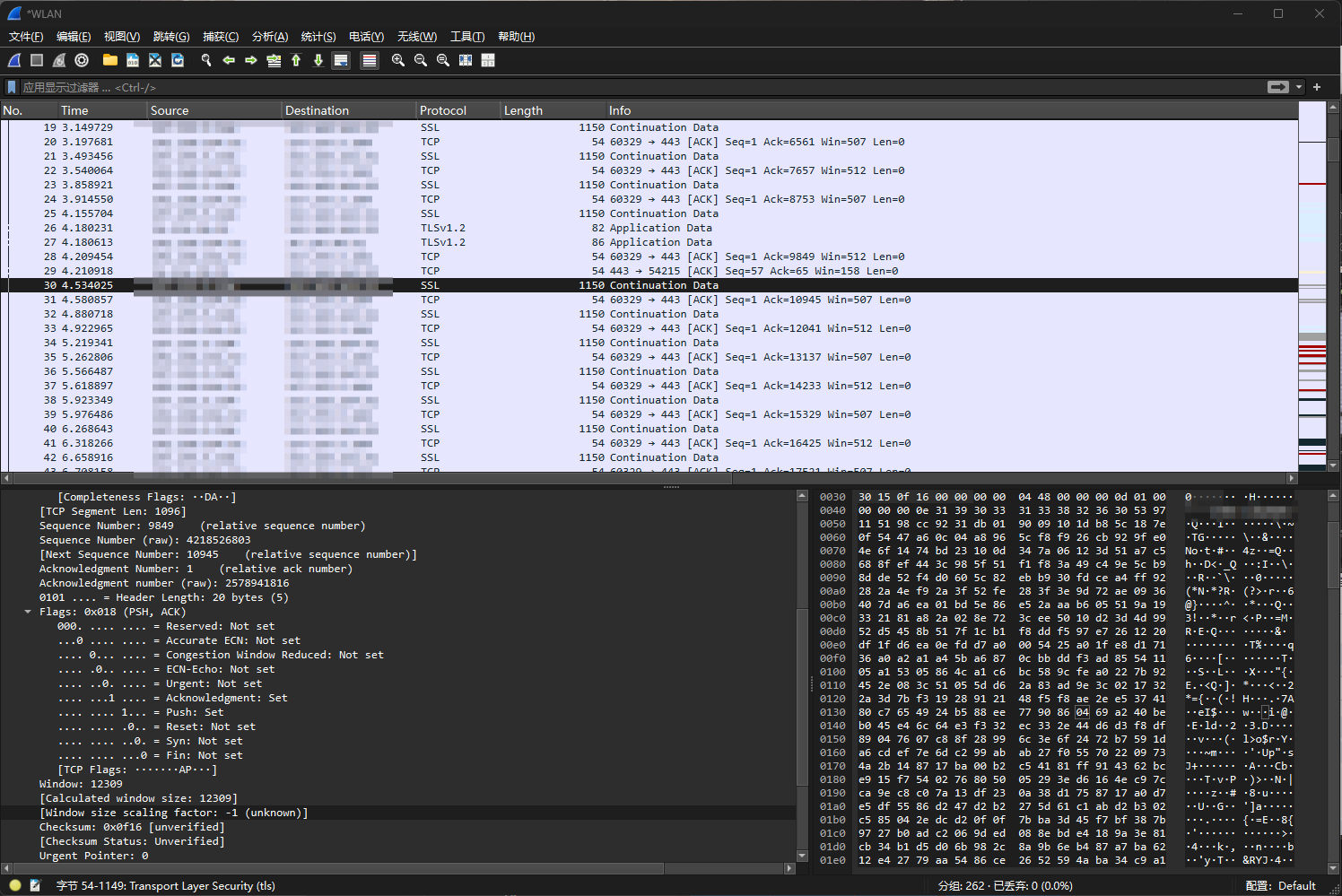The image size is (1342, 896).
Task: Select packet 29 with Seq=57 Ack=65
Action: point(649,271)
